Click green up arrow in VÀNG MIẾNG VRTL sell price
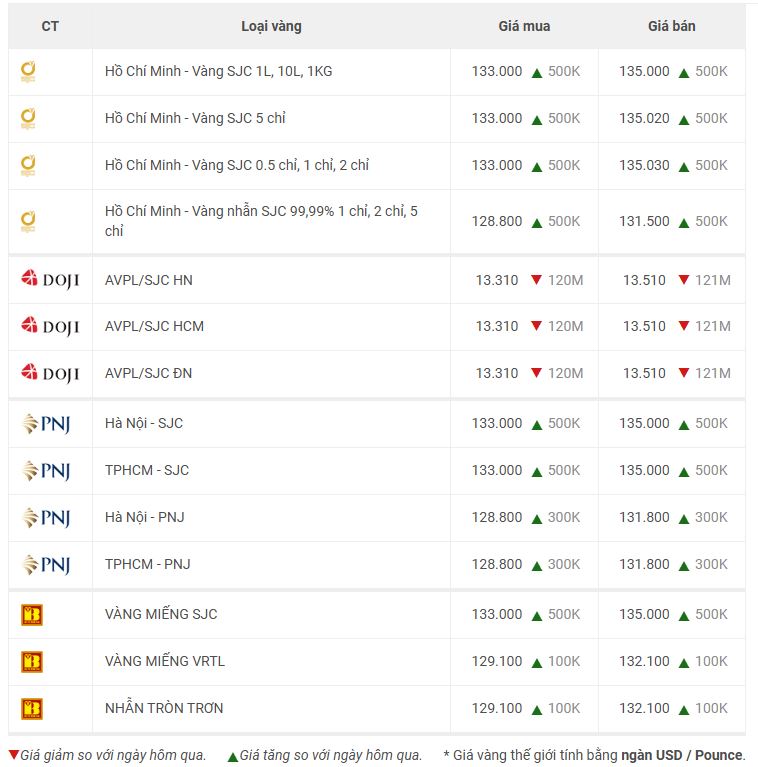The width and height of the screenshot is (758, 767). (x=684, y=663)
